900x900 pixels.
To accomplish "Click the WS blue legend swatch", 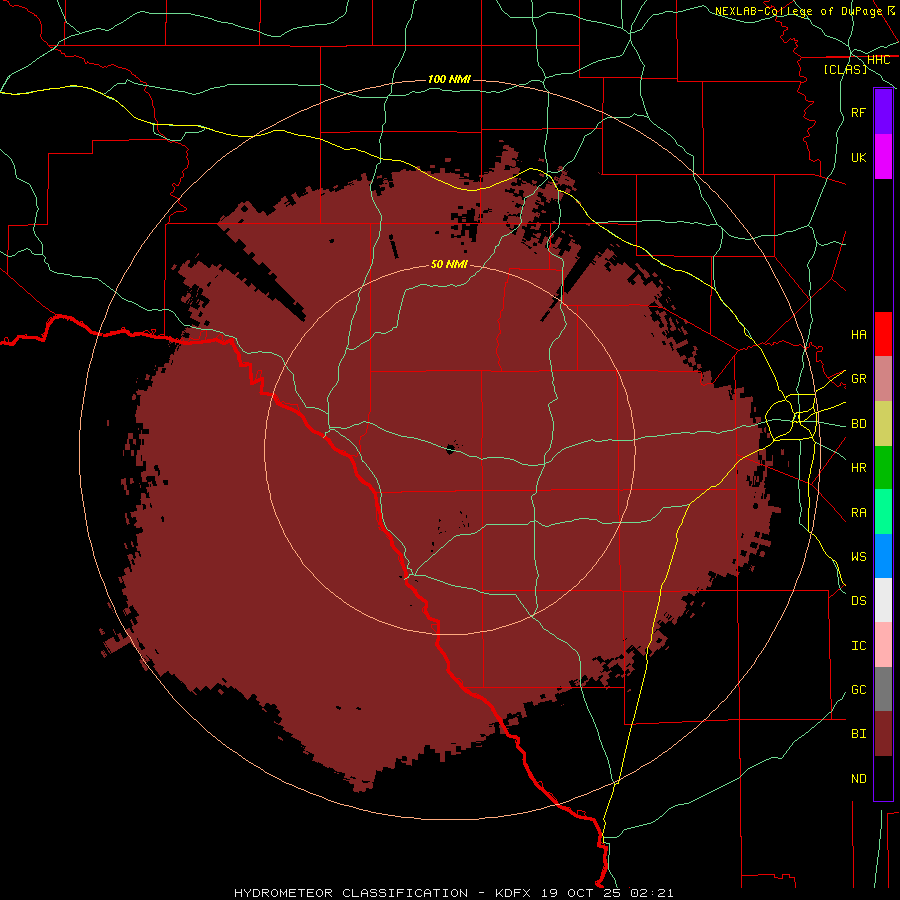I will [883, 556].
